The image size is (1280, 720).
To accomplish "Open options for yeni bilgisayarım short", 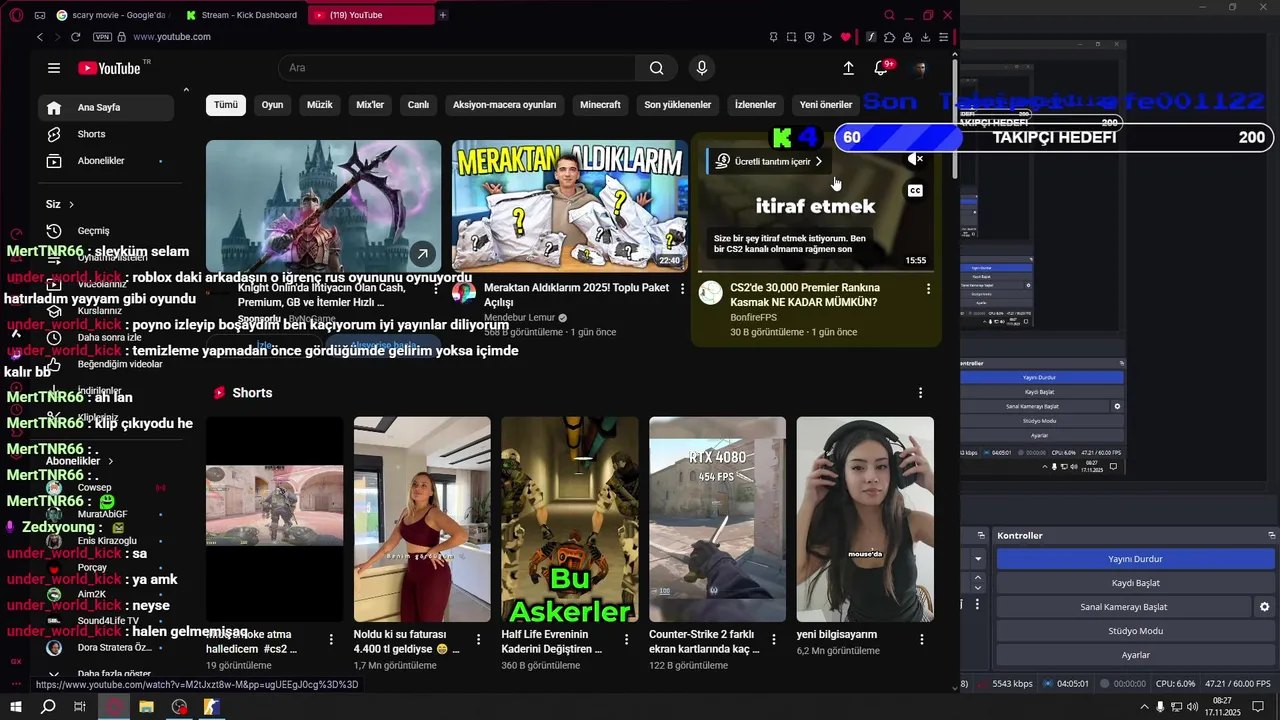I will tap(921, 639).
